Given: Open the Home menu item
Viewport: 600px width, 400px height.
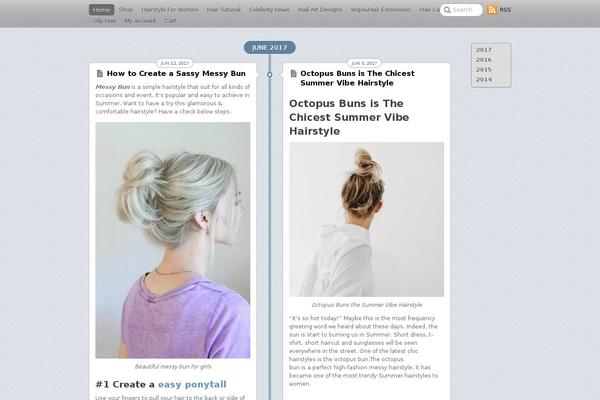Looking at the screenshot, I should click(101, 10).
